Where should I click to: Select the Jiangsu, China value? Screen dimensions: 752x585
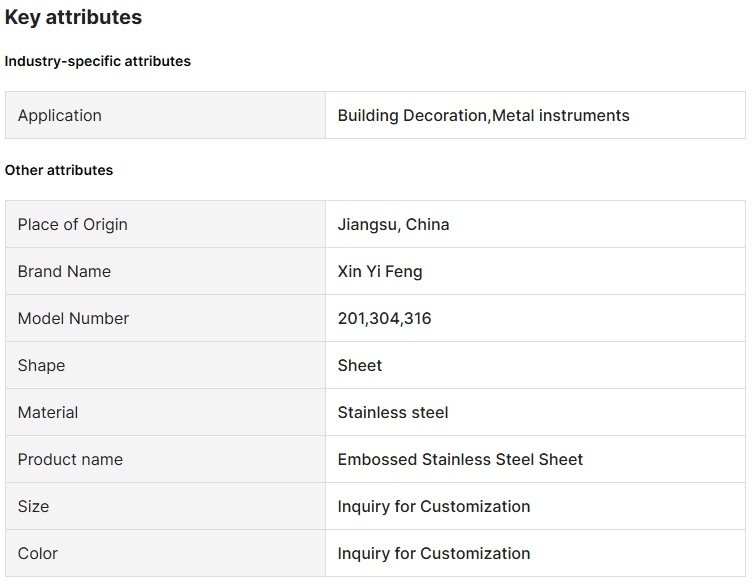coord(393,224)
